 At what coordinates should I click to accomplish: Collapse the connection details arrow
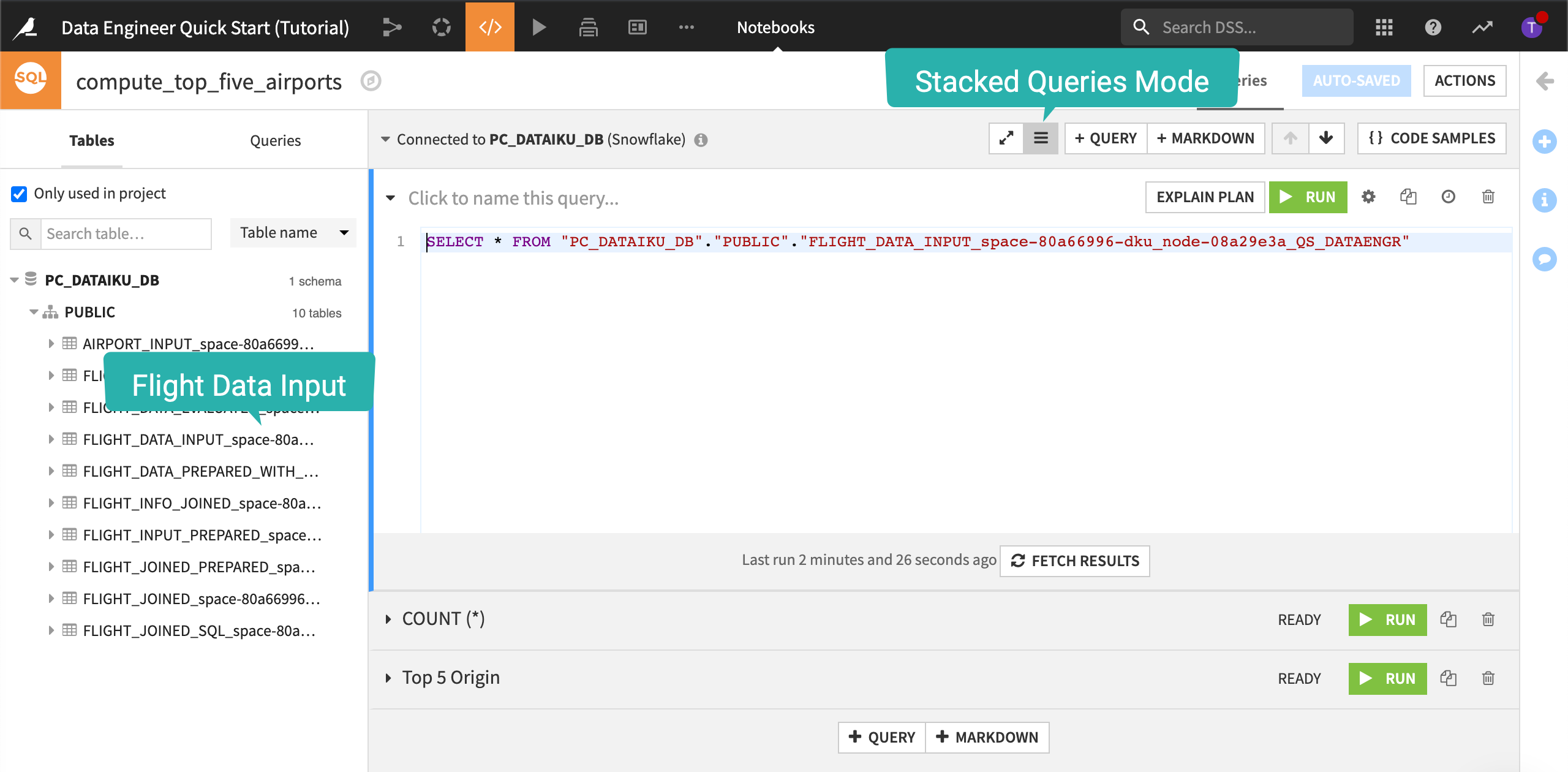(x=385, y=139)
